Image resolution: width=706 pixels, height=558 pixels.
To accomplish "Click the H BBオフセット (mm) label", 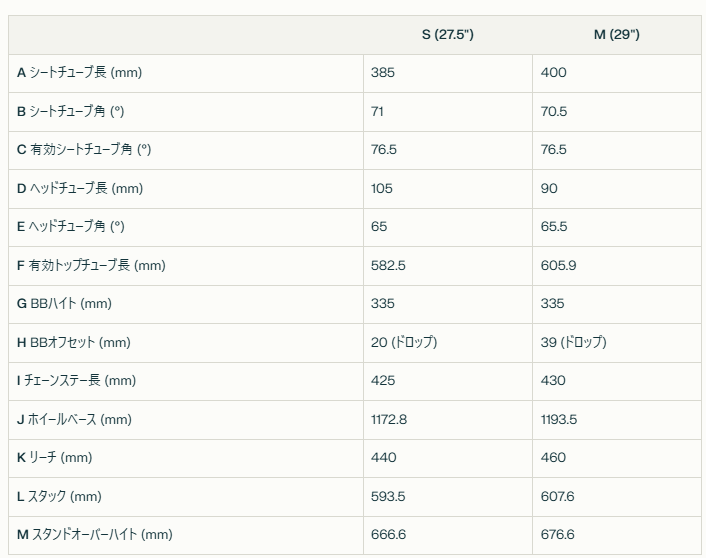I will click(x=73, y=342).
